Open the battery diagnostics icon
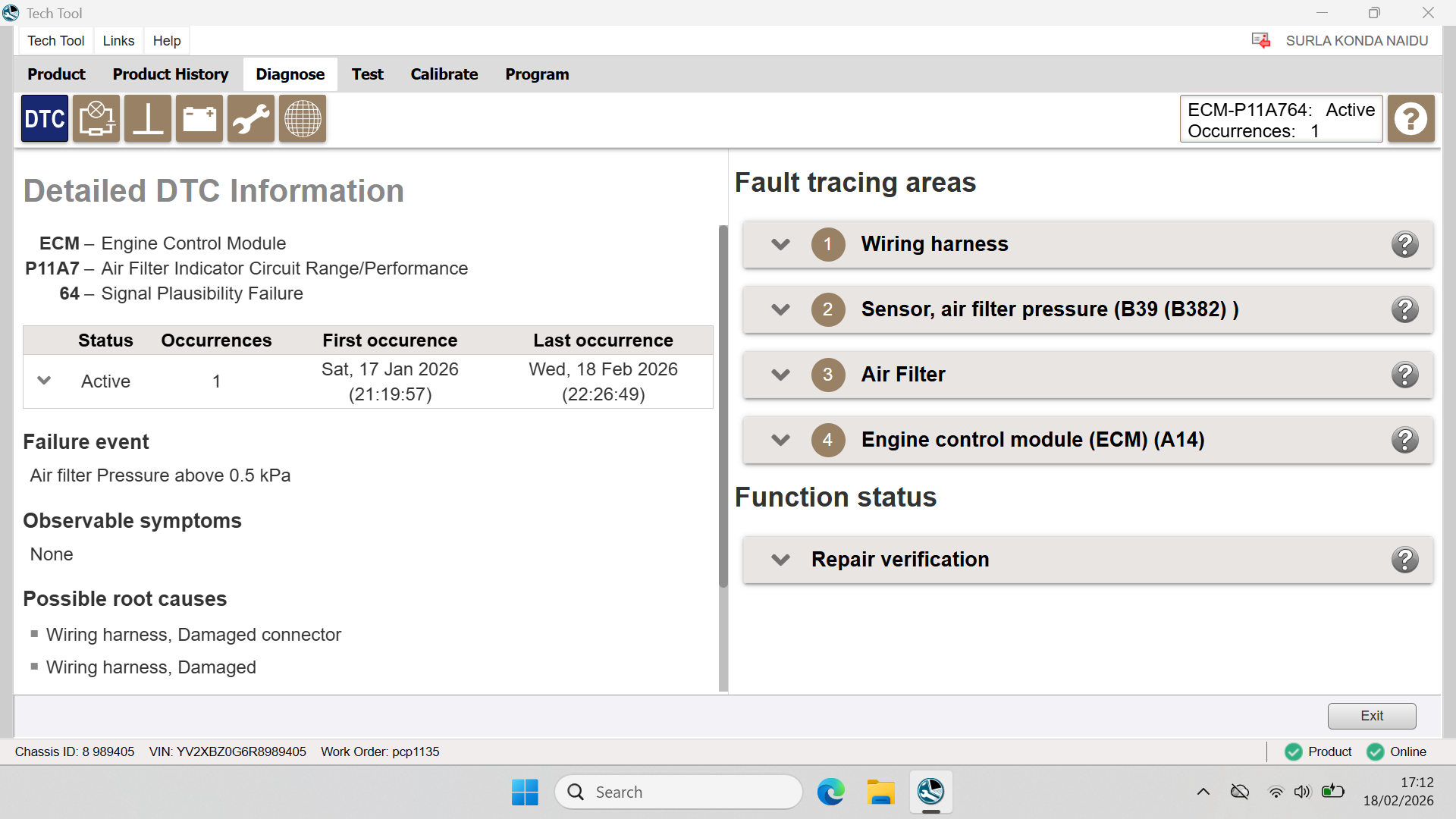Viewport: 1456px width, 819px height. 199,119
